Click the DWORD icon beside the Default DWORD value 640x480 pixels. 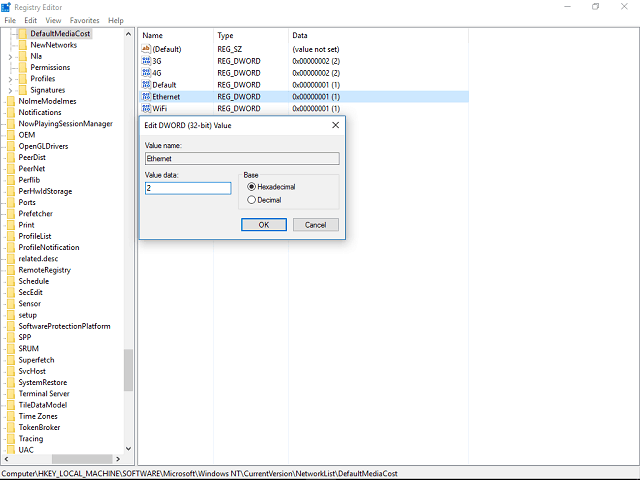(146, 84)
